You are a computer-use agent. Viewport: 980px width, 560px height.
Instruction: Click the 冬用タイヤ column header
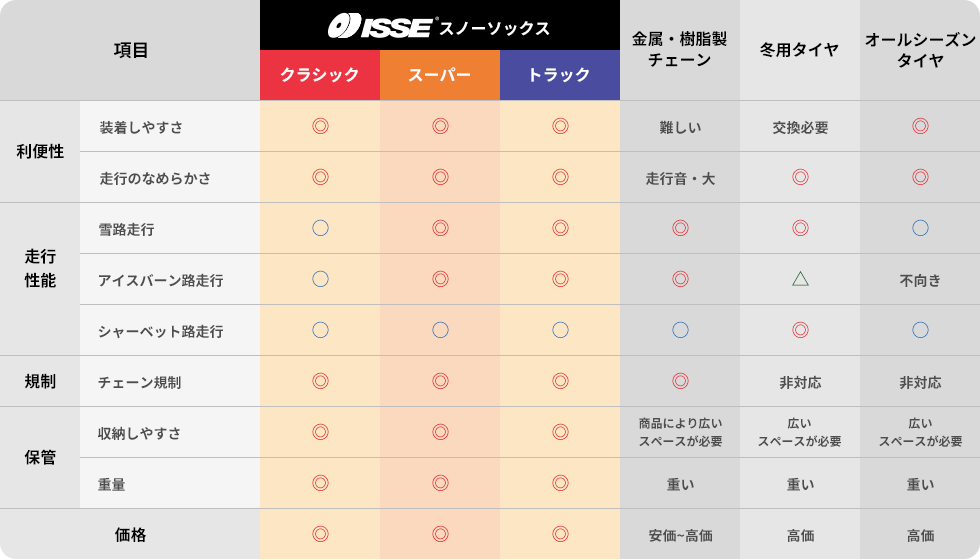tap(800, 50)
